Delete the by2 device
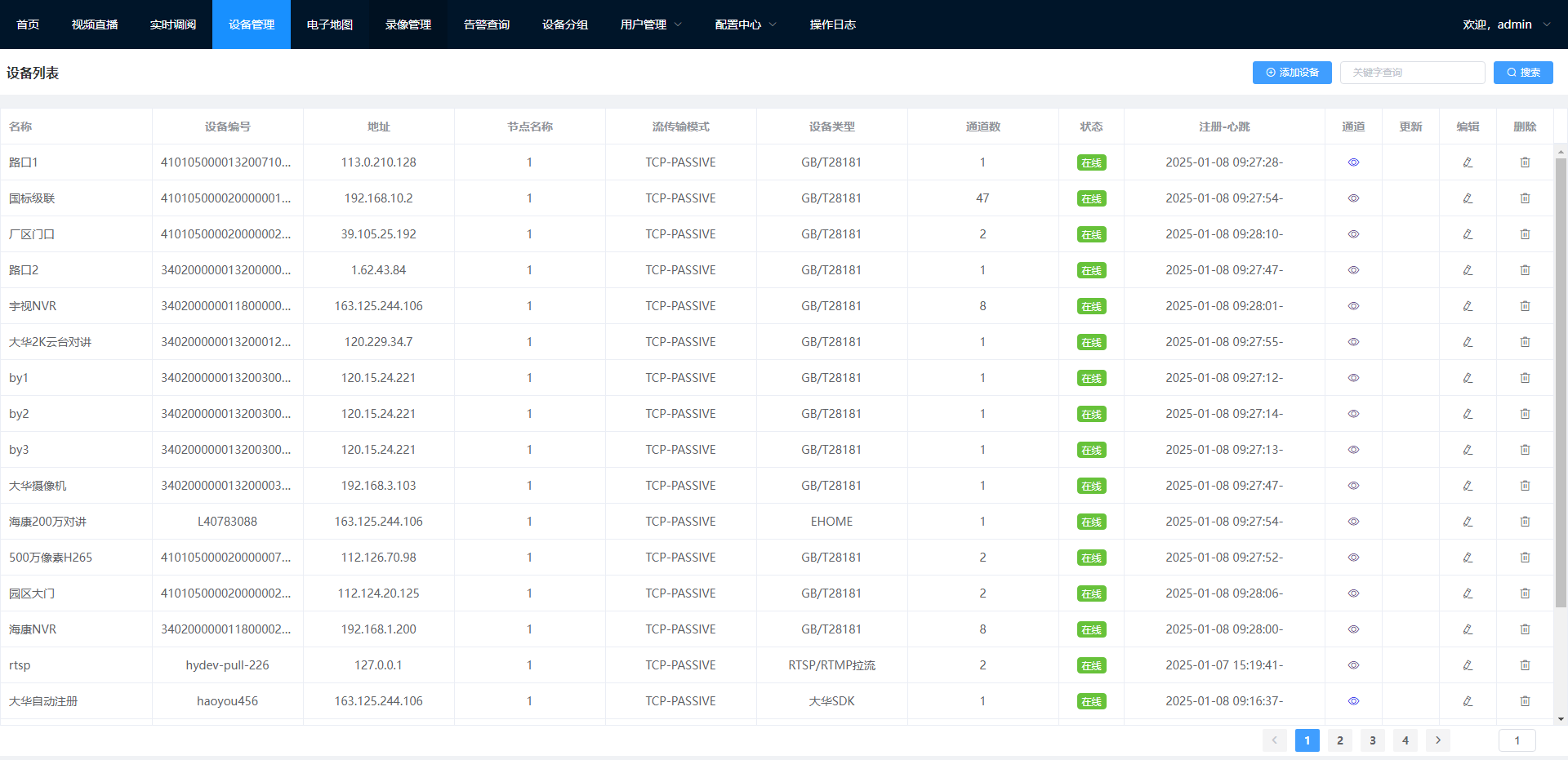Viewport: 1568px width, 760px height. point(1525,414)
